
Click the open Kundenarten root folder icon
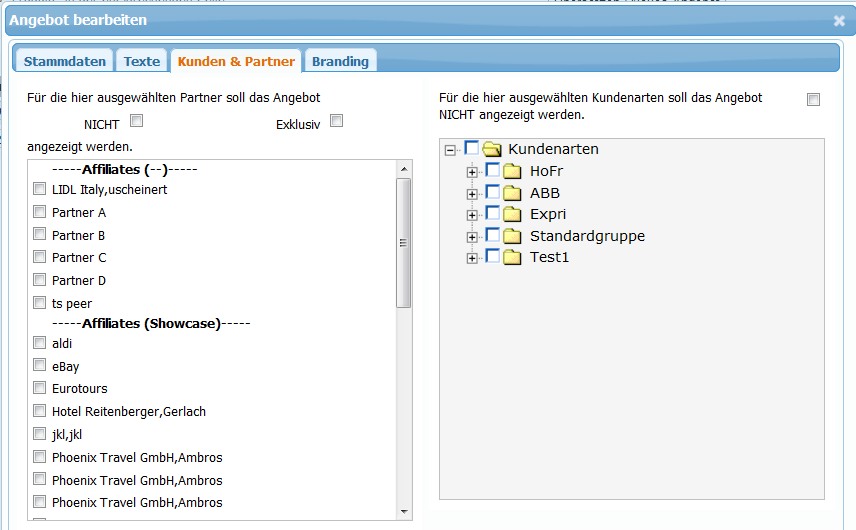point(492,149)
